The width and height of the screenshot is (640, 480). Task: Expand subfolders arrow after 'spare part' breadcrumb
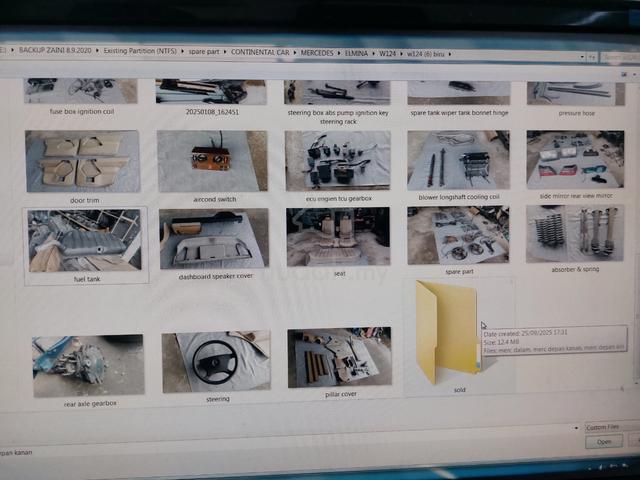225,52
